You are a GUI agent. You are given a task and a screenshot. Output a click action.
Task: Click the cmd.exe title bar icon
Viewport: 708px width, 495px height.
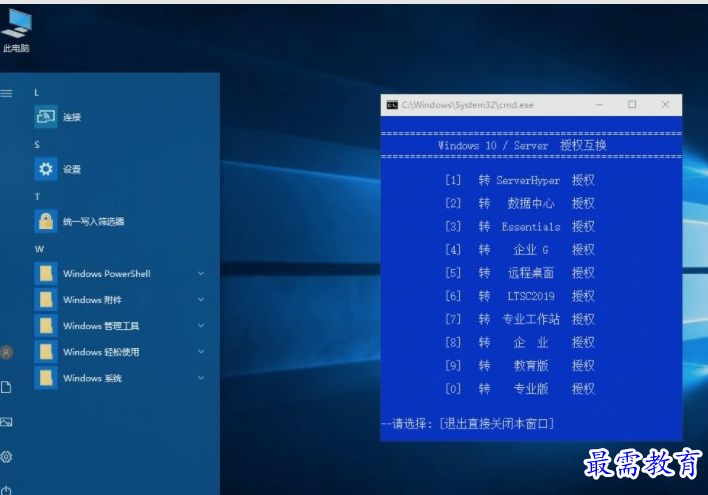[392, 105]
